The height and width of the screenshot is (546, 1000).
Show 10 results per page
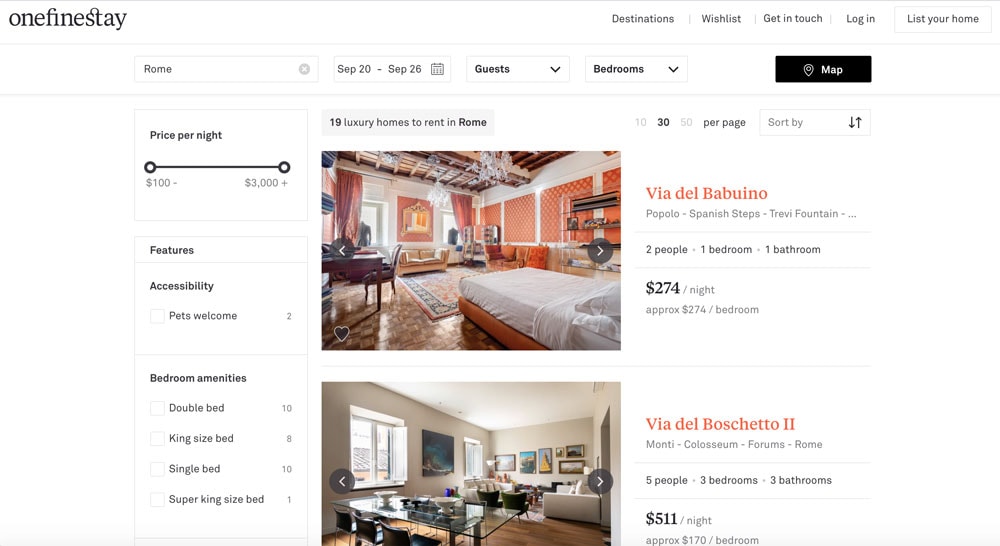click(641, 122)
